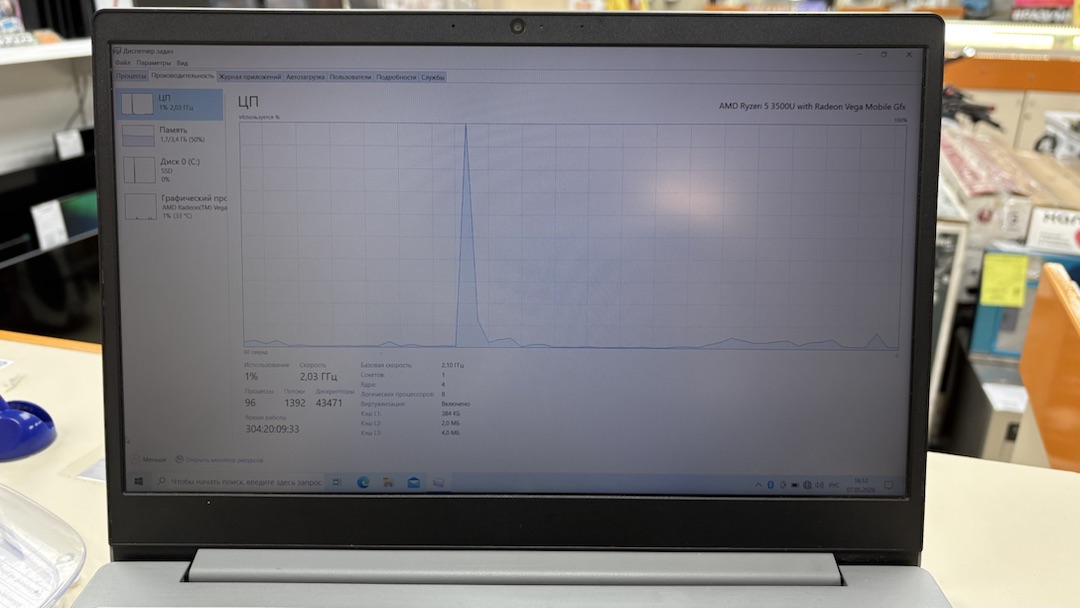Open the Подробности tab
Image resolution: width=1080 pixels, height=608 pixels.
(x=396, y=77)
